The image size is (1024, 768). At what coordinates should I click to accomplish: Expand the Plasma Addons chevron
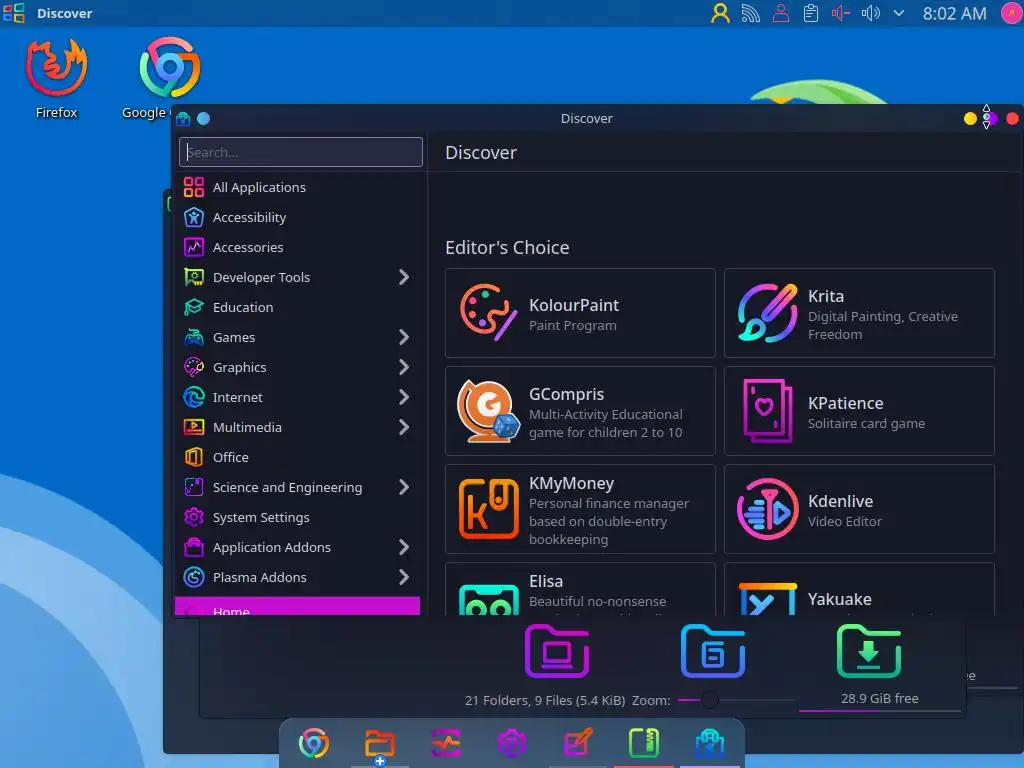pyautogui.click(x=404, y=577)
